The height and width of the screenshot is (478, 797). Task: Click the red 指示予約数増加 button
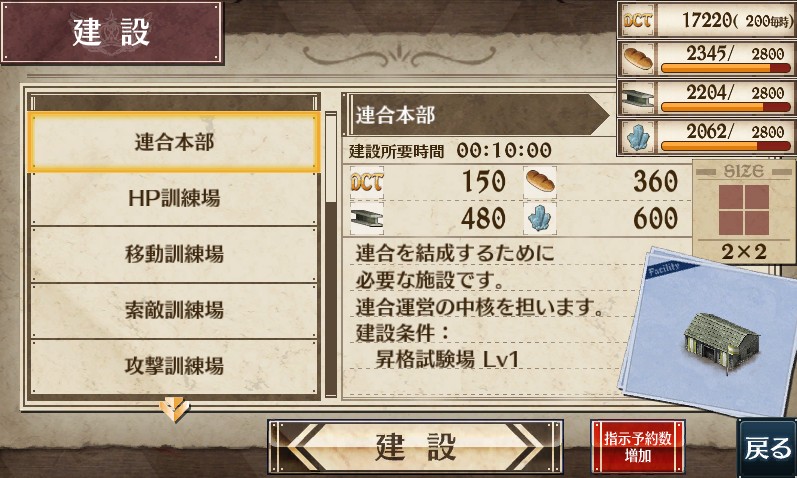(637, 446)
